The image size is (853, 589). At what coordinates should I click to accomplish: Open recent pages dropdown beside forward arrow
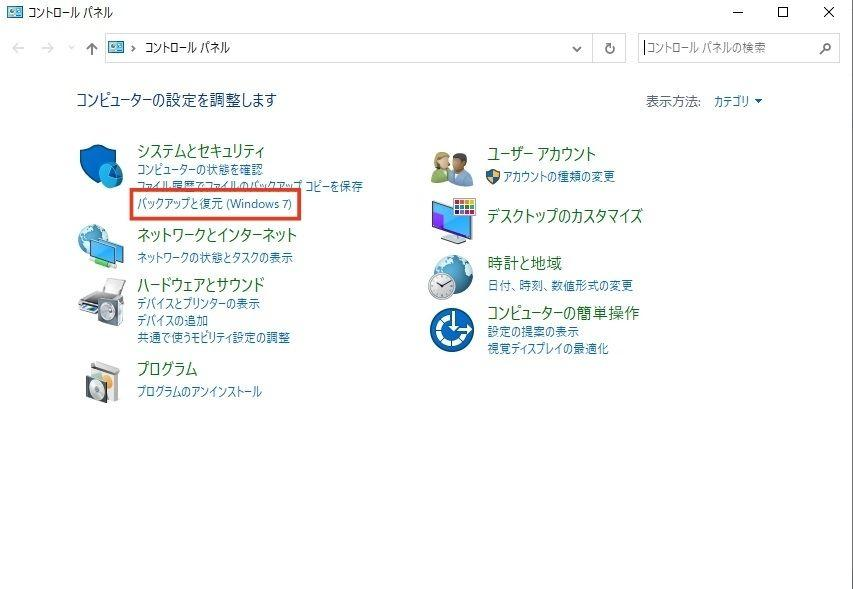pos(69,47)
